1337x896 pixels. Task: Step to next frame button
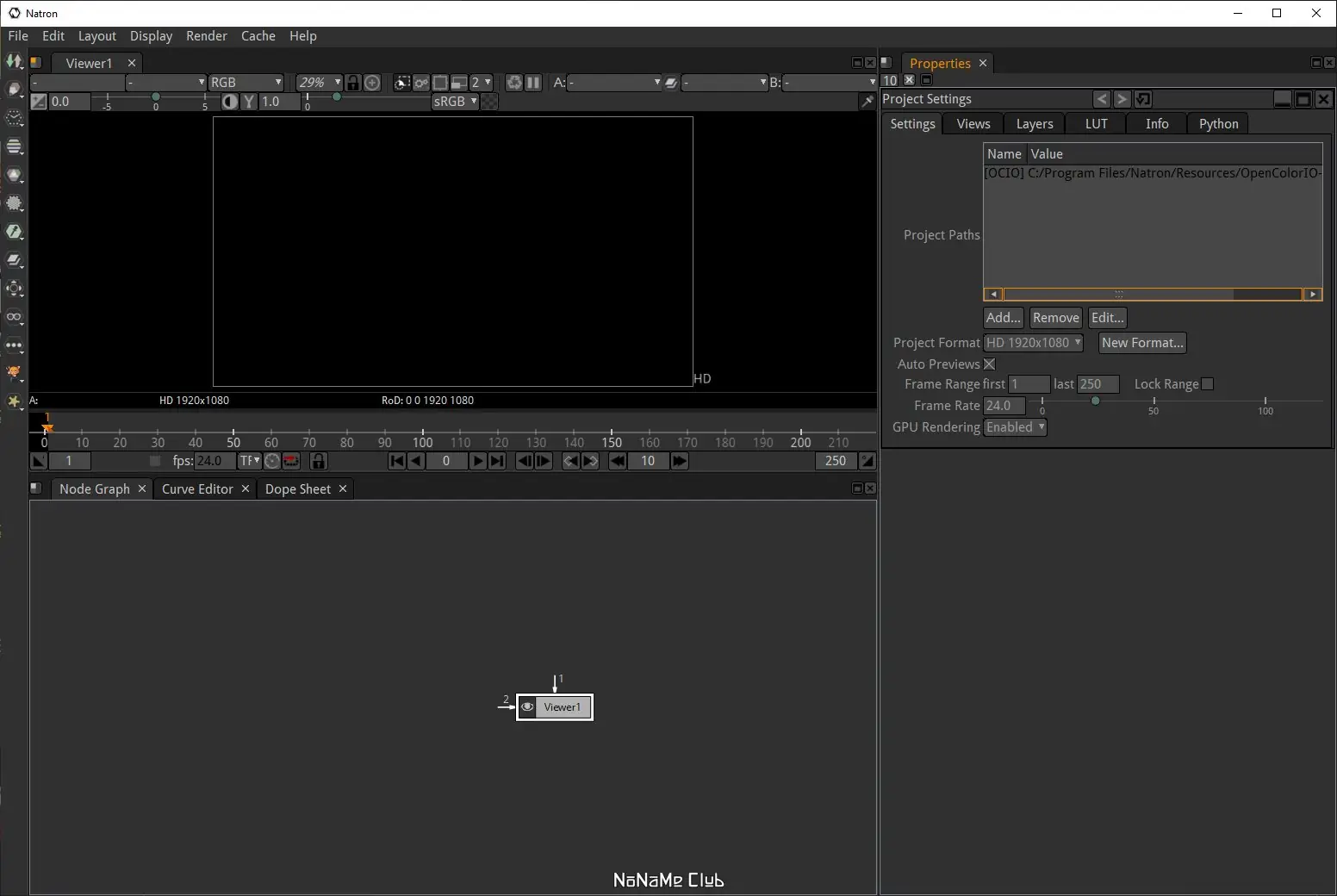544,461
